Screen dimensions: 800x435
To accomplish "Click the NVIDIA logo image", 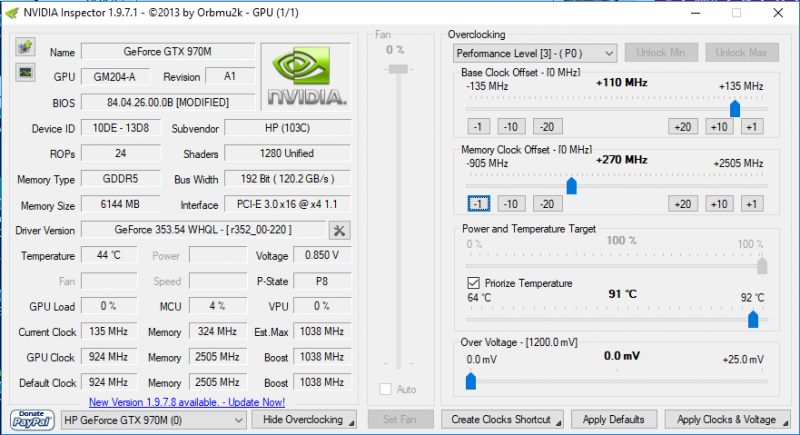I will (x=306, y=76).
